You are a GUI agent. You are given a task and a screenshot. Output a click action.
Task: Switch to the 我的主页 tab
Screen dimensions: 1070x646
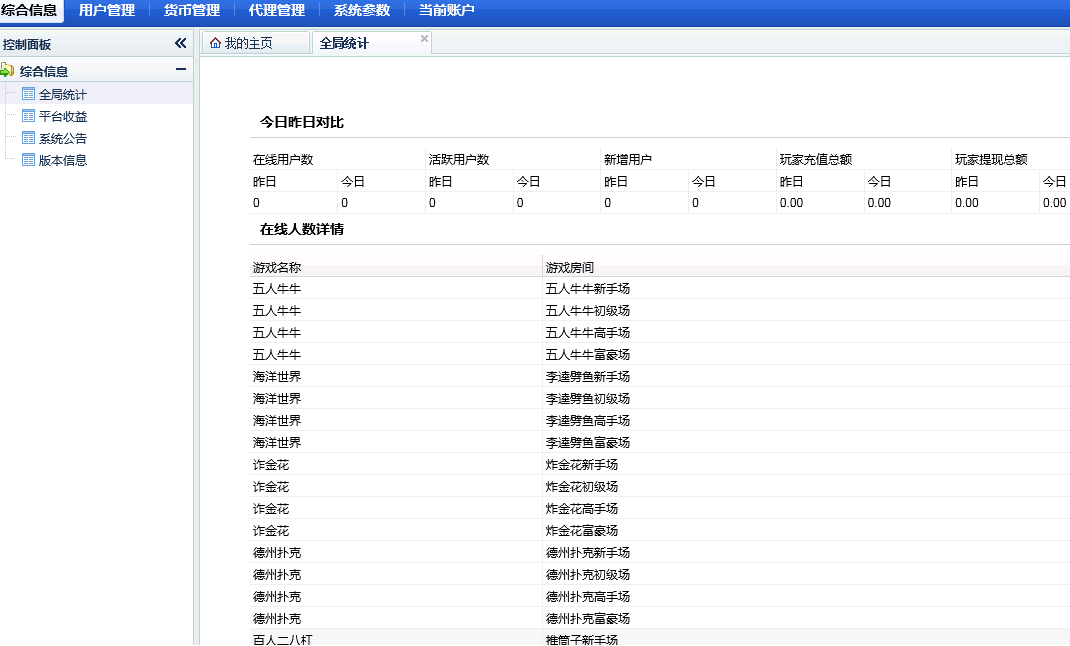click(x=250, y=42)
